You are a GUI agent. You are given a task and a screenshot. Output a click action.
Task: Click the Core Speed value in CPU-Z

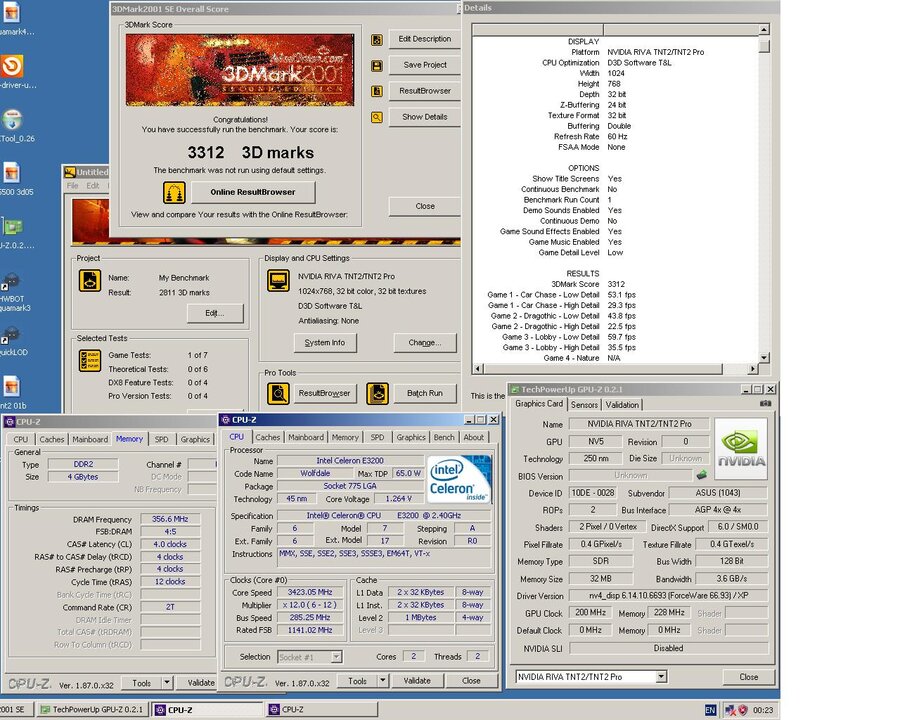[x=310, y=592]
